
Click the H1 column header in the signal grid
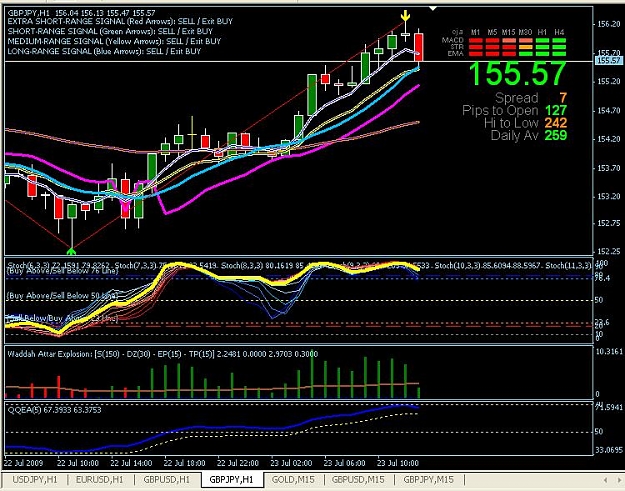[542, 32]
